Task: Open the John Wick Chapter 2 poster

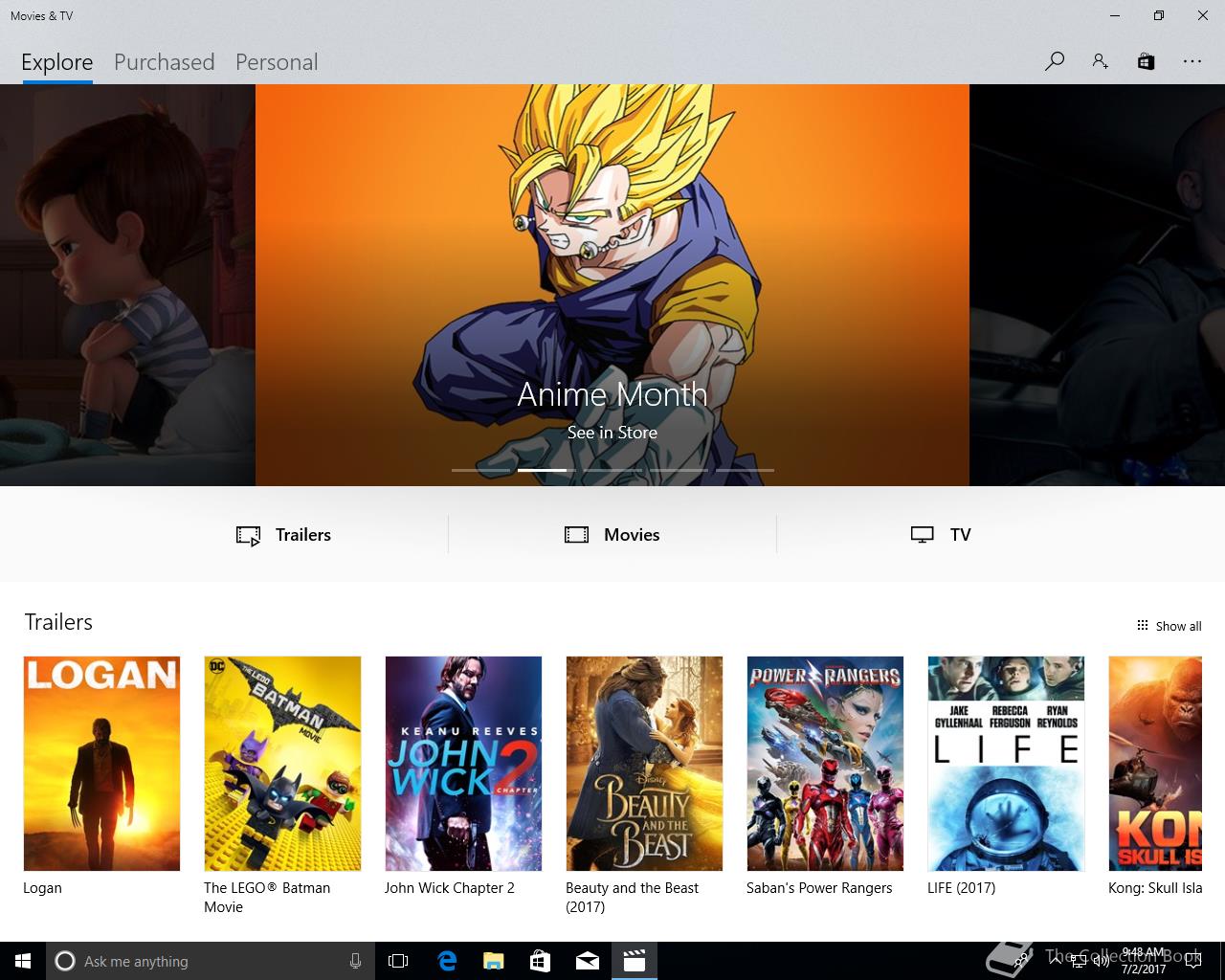Action: coord(463,764)
